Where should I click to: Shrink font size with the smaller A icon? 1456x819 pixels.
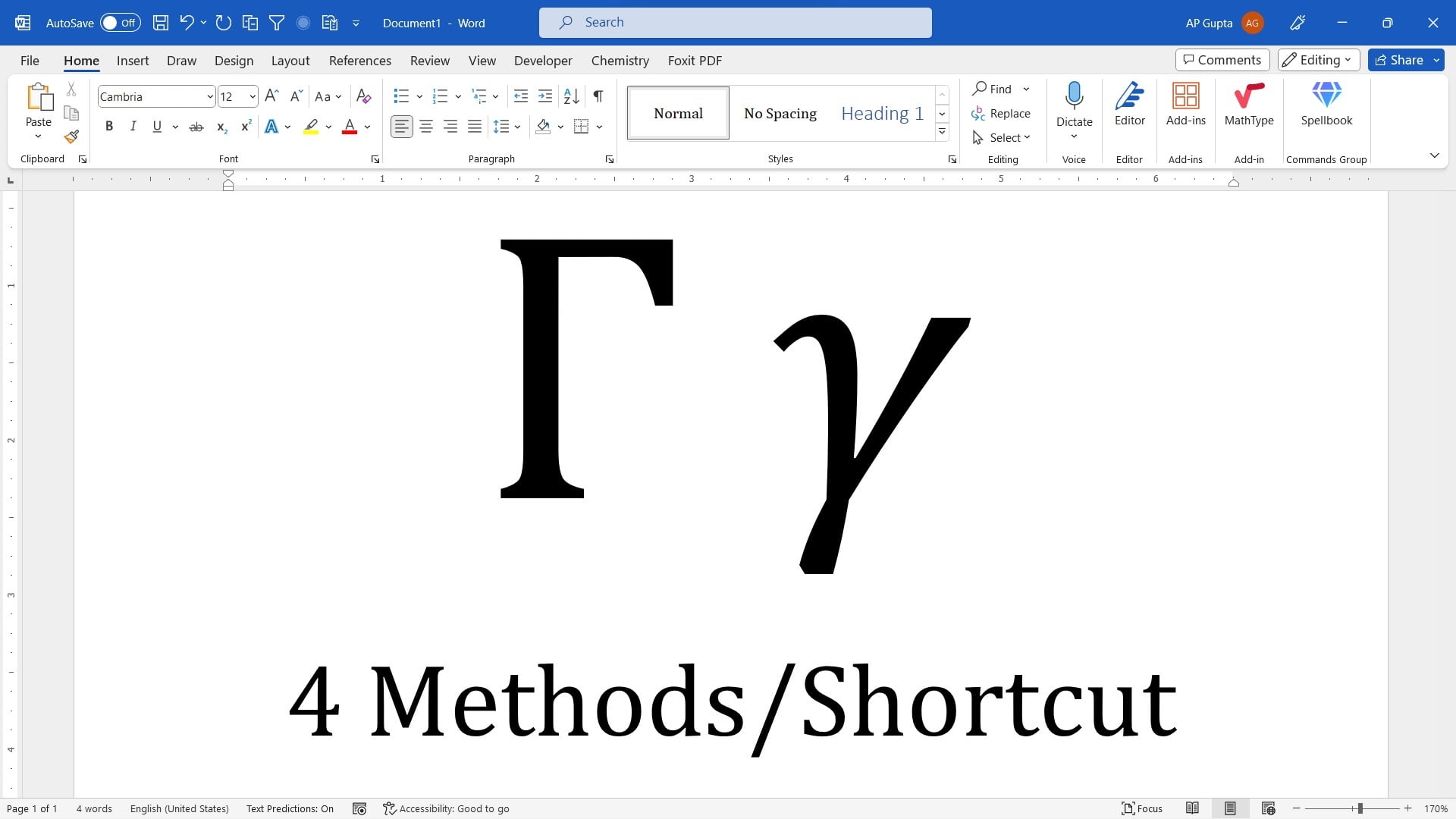[x=297, y=96]
